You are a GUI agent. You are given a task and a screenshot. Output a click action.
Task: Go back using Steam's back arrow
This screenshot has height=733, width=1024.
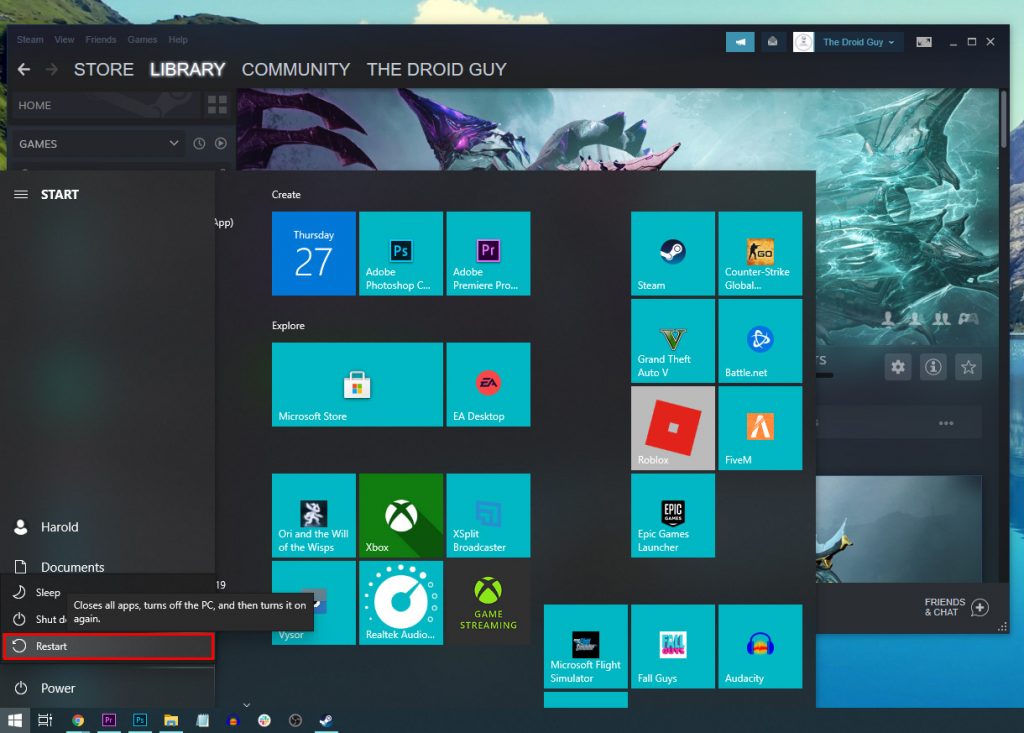[x=24, y=69]
